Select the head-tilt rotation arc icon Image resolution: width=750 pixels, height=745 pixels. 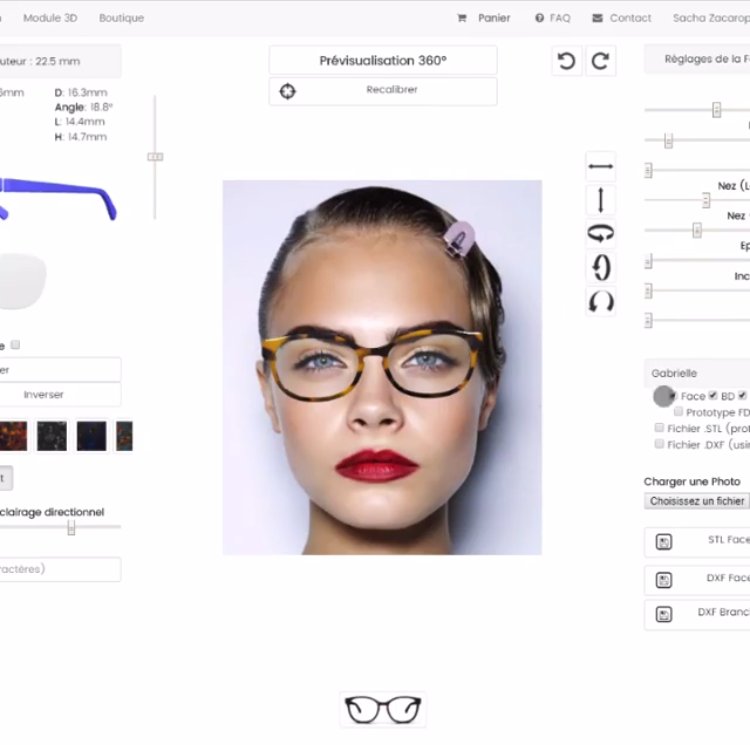pyautogui.click(x=601, y=302)
